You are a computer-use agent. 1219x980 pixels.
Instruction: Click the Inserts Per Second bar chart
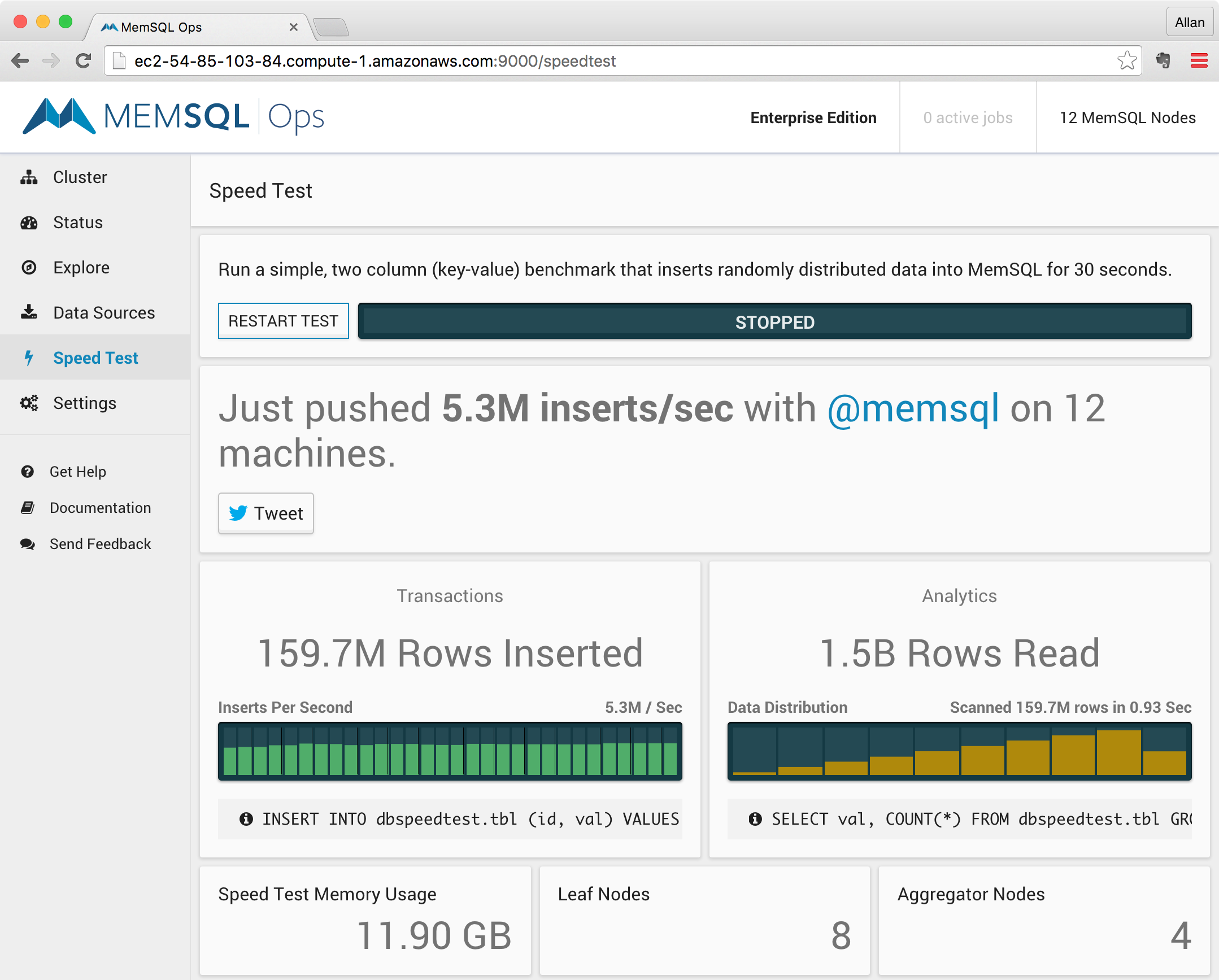click(x=450, y=751)
